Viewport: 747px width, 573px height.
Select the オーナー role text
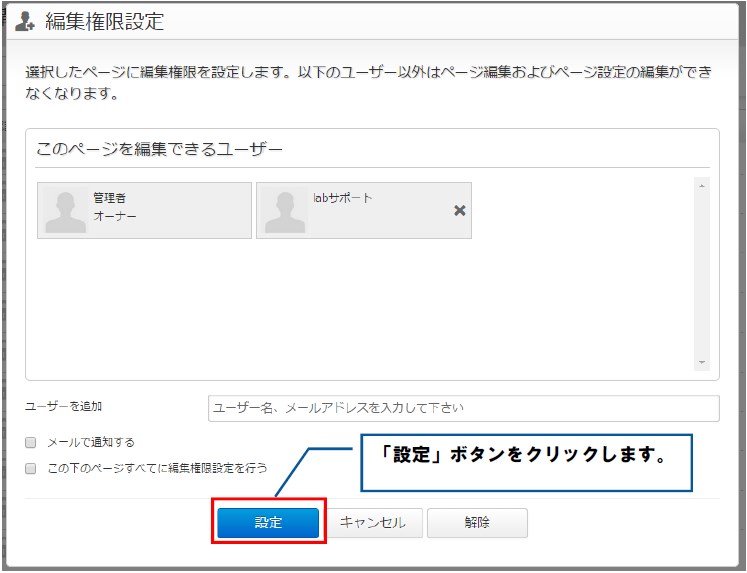click(115, 216)
